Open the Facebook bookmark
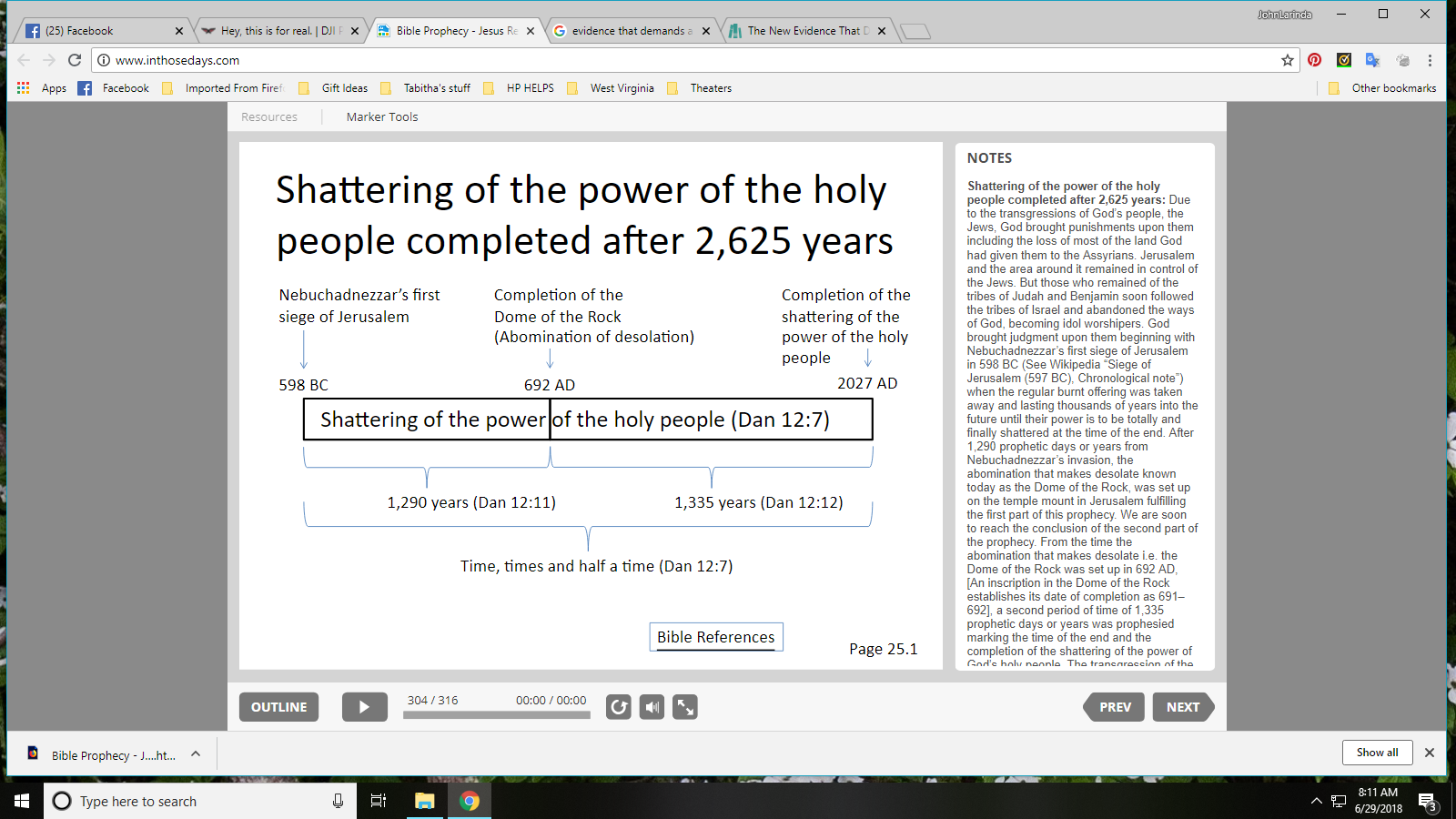Image resolution: width=1456 pixels, height=819 pixels. click(x=114, y=88)
